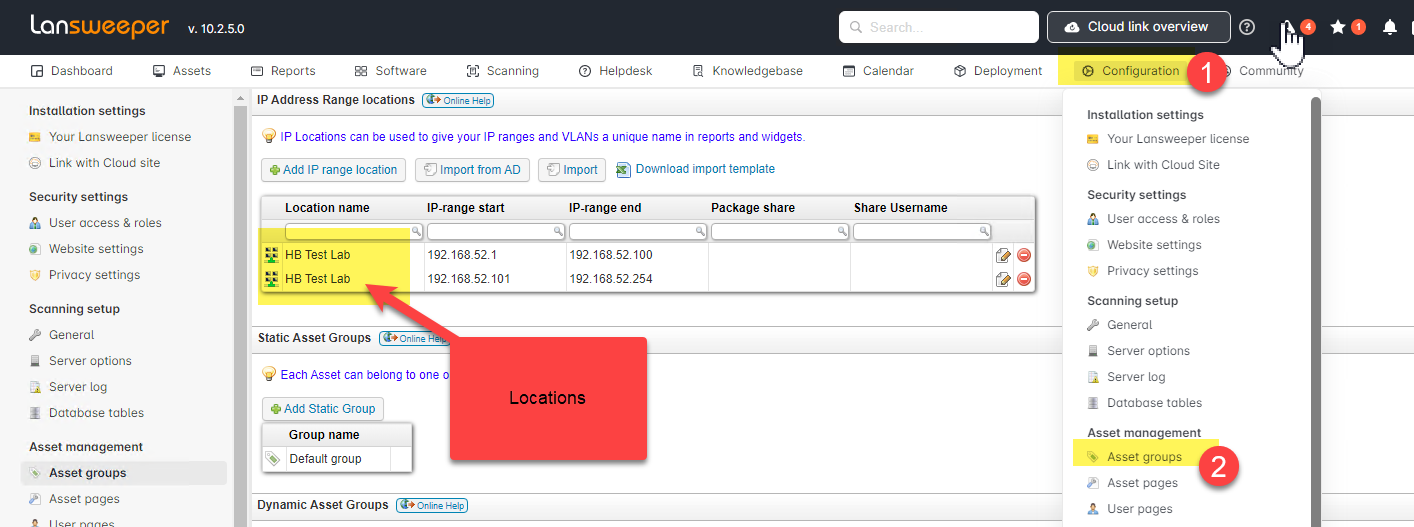Open the Assets menu
1414x527 pixels.
click(181, 71)
